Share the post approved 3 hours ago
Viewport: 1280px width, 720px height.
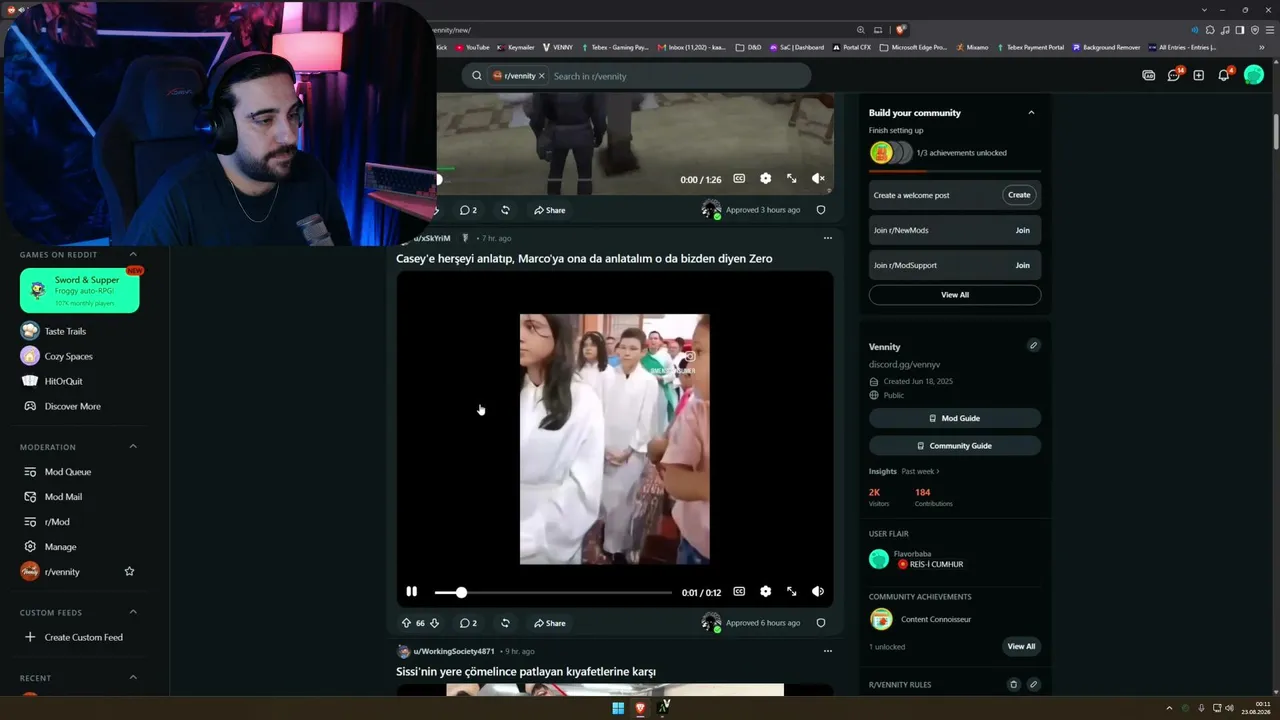tap(550, 210)
